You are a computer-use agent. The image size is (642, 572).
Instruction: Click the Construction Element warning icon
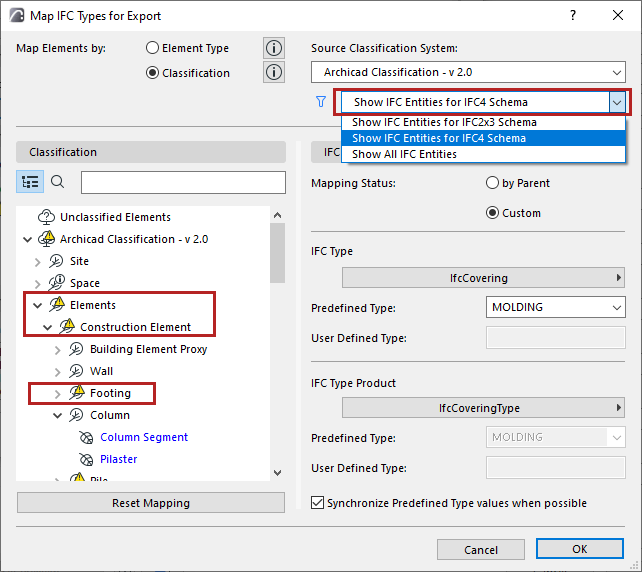coord(67,326)
